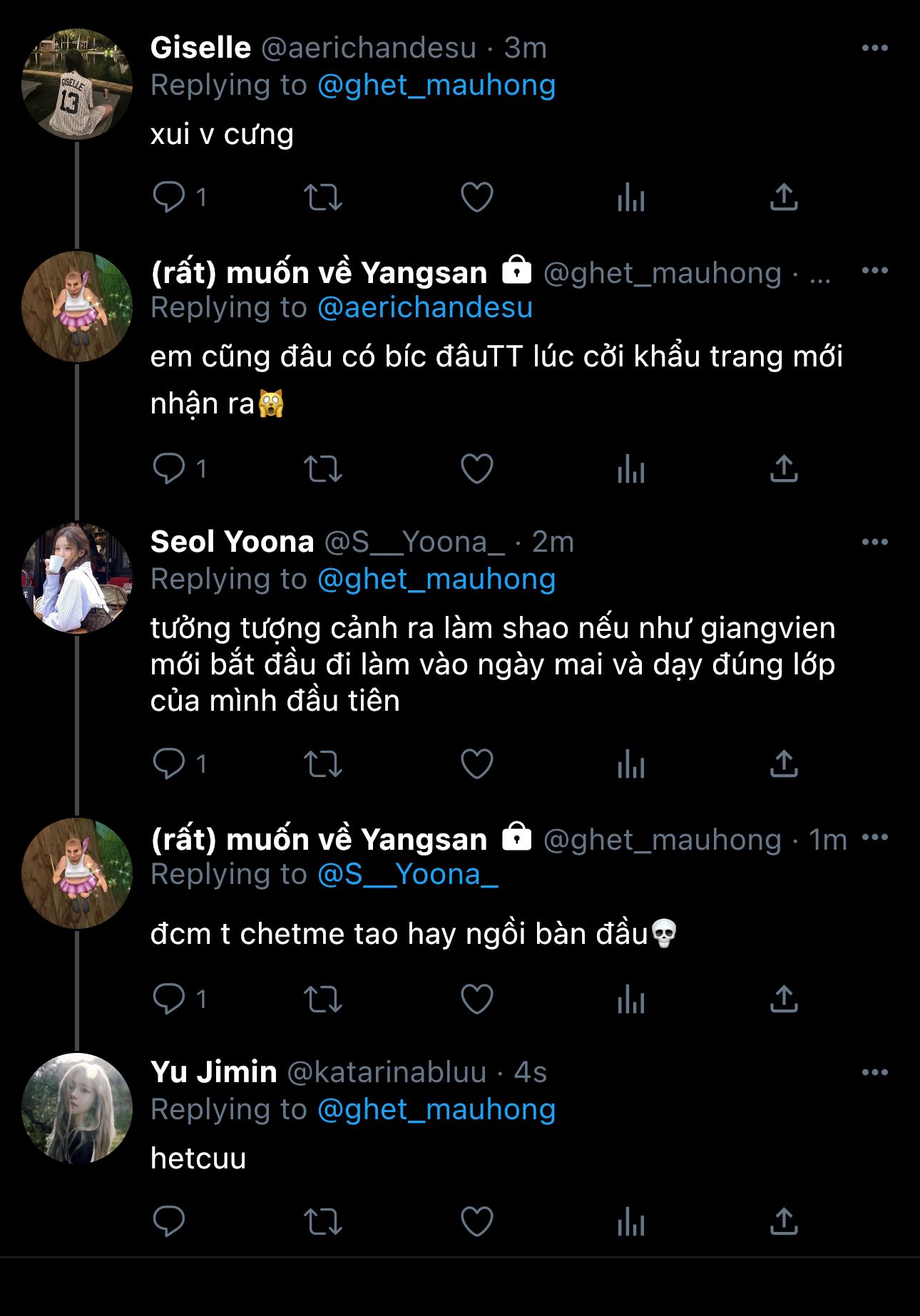The width and height of the screenshot is (920, 1316).
Task: Share Seol Yoona's tweet
Action: pos(784,764)
